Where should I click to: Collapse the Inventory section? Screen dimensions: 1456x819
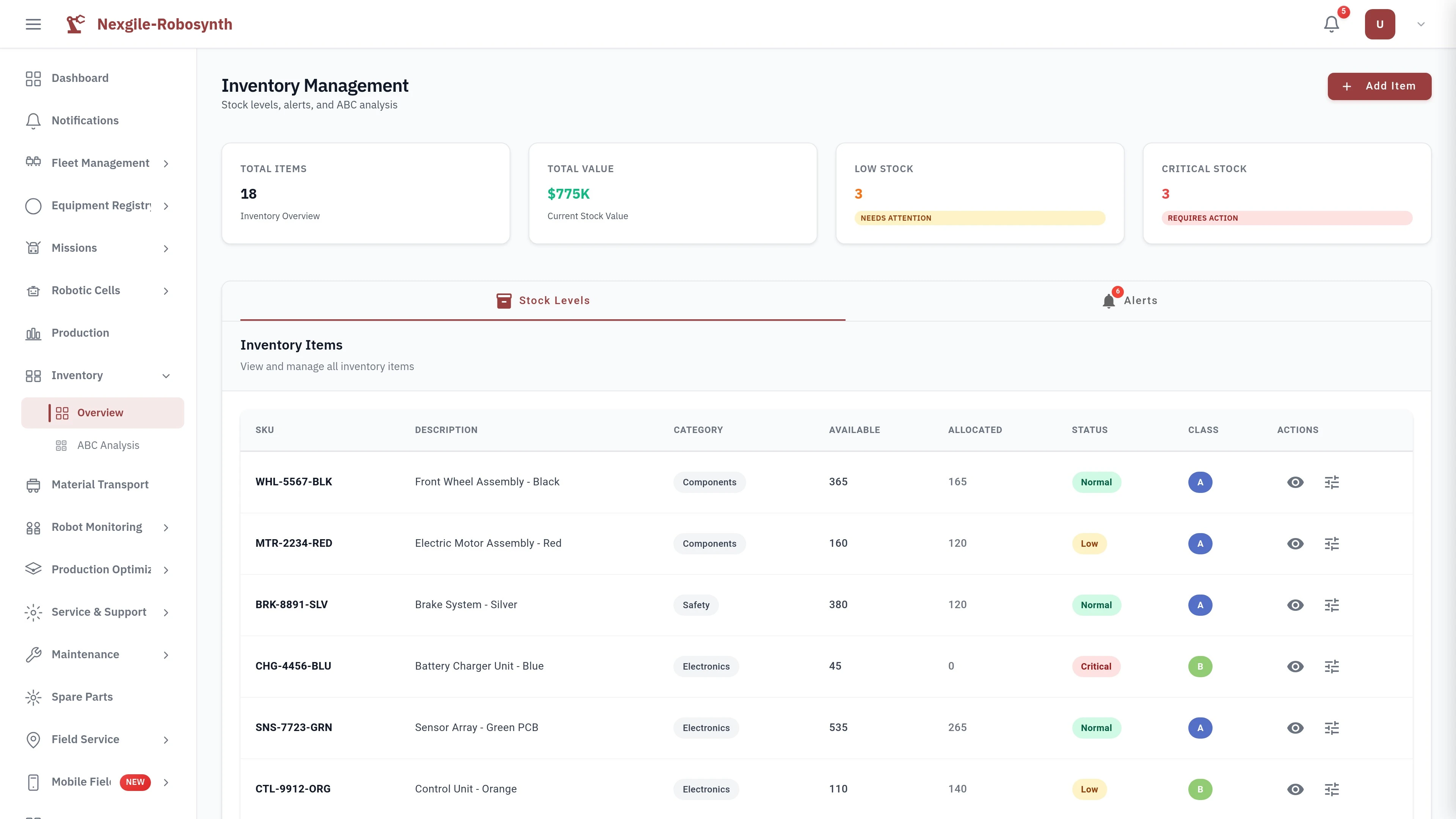[x=166, y=375]
